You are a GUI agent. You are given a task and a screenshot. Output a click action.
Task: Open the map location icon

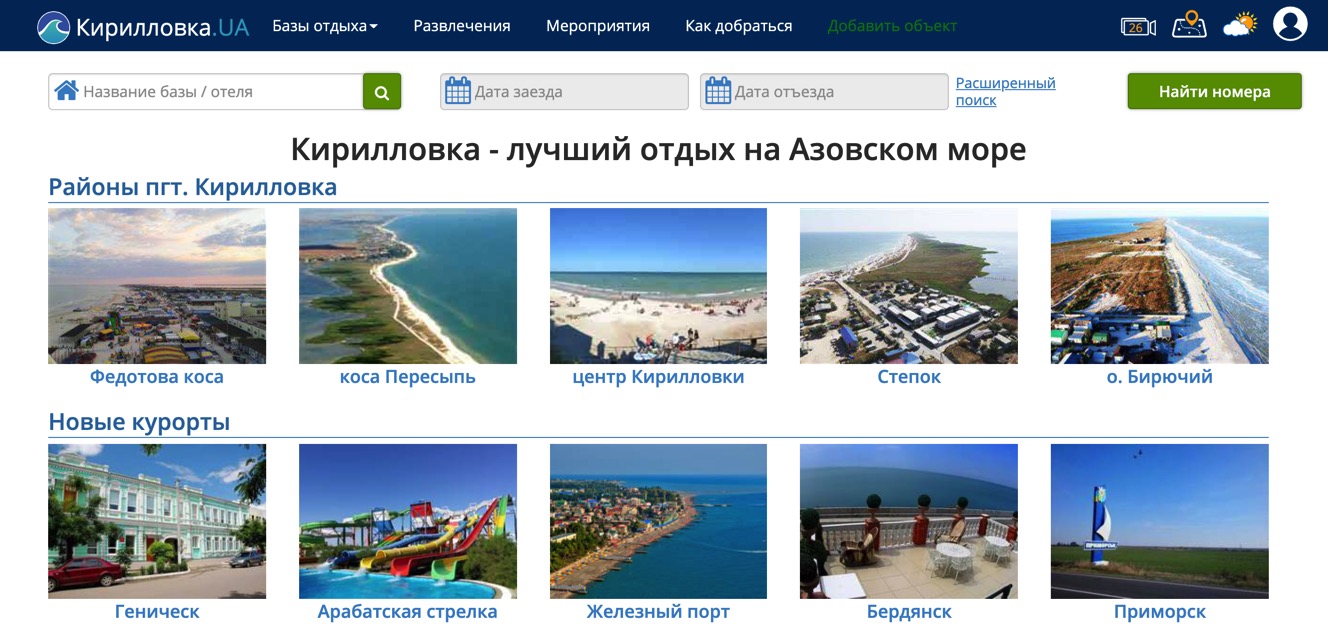coord(1189,24)
